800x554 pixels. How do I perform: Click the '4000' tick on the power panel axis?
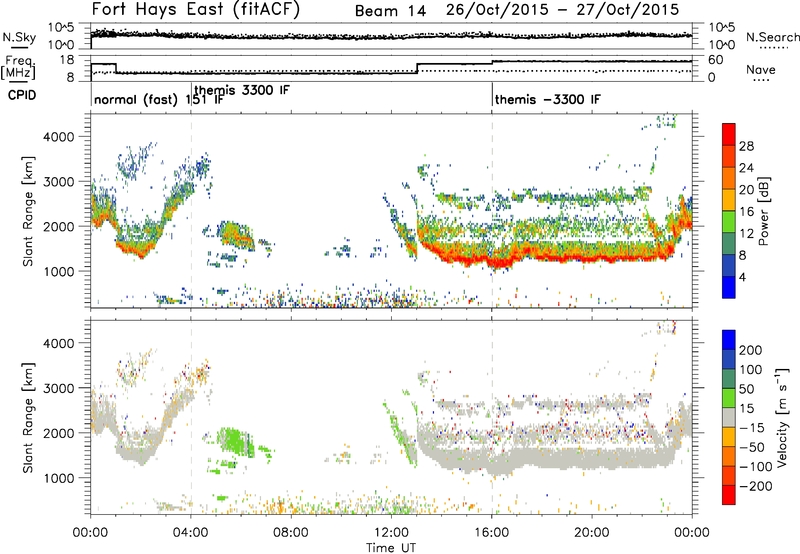(x=59, y=137)
